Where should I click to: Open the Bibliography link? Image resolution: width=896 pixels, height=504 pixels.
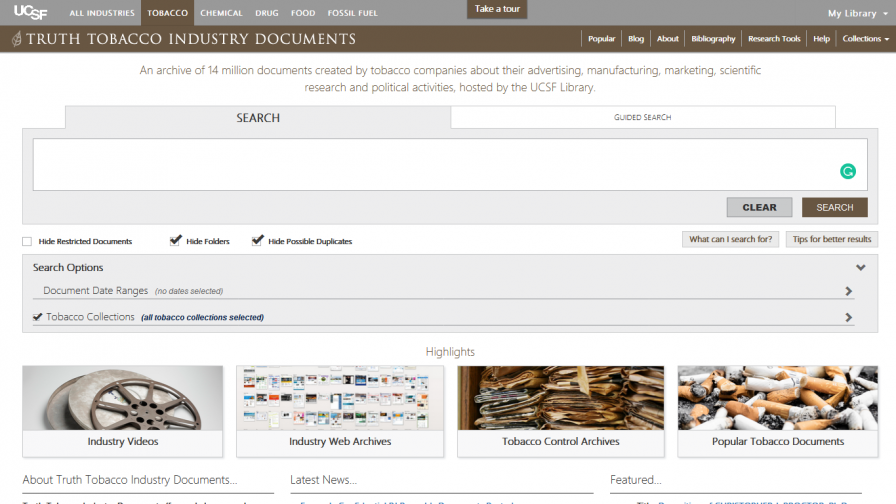click(x=713, y=39)
